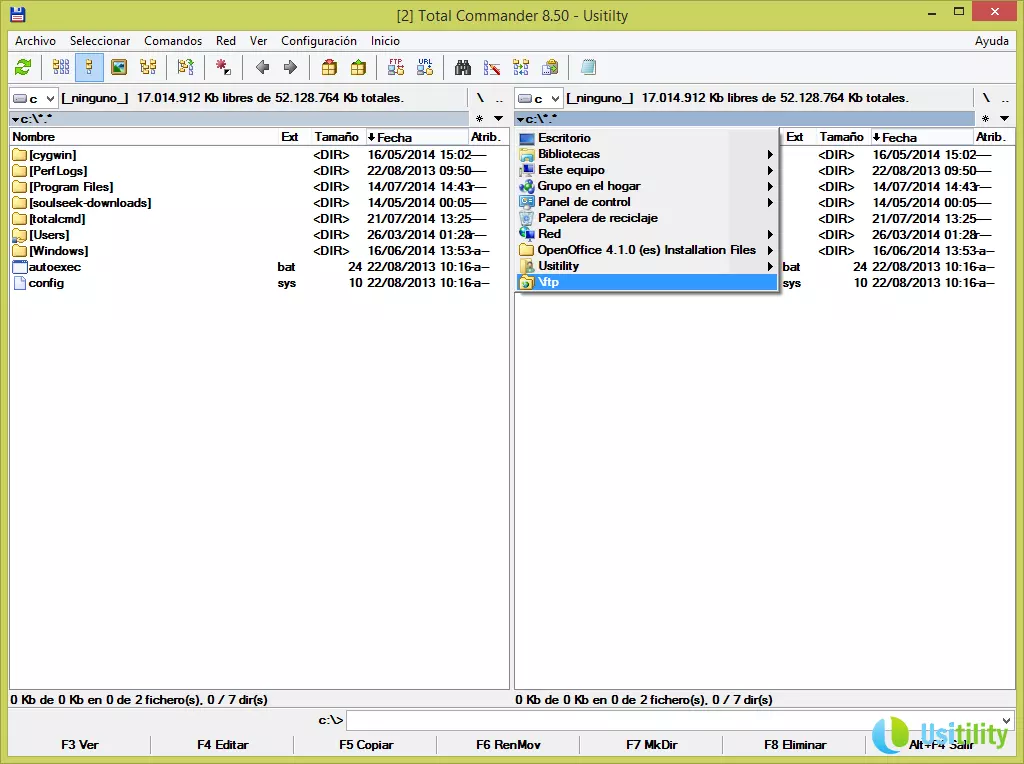Switch to thumbnail view via the picture icon
The image size is (1024, 764).
(x=119, y=67)
